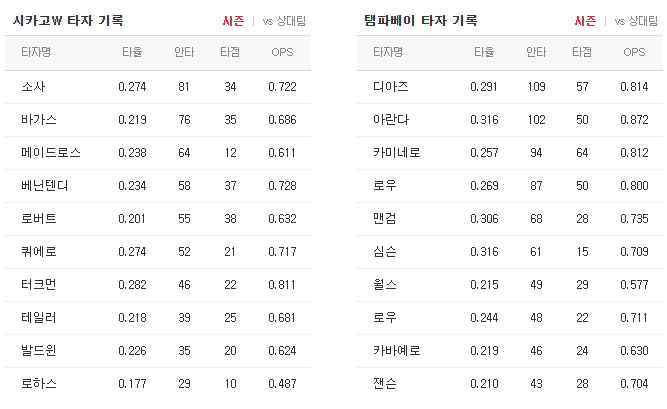This screenshot has width=667, height=409.
Task: Select 시즌 tab in 시카고W batting table
Action: coord(233,21)
